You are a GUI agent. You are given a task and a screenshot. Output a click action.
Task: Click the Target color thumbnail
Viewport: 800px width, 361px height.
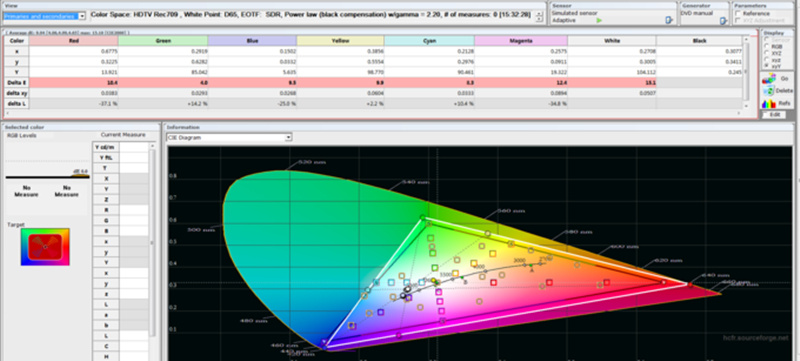tap(45, 247)
